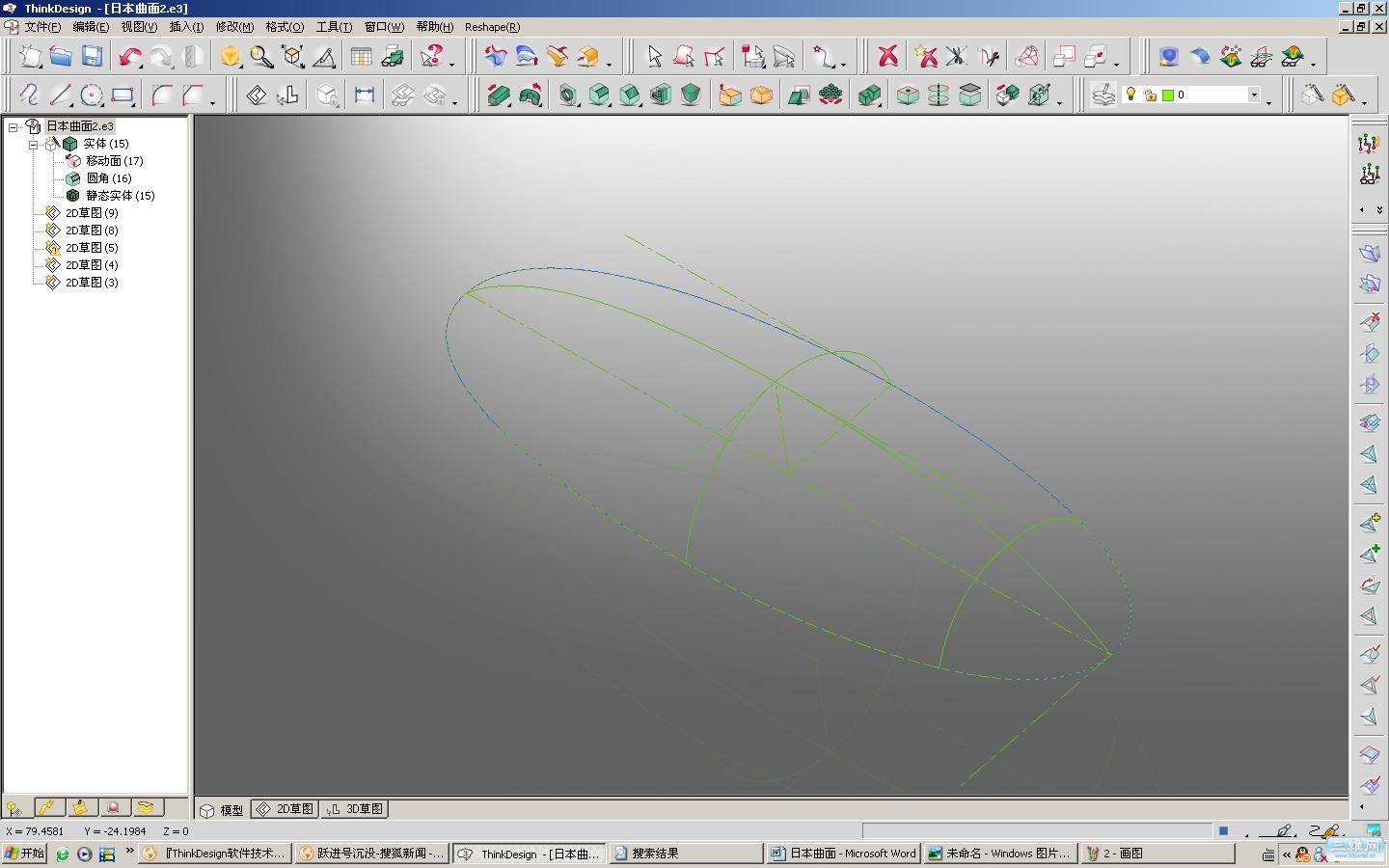Click the revolve solid icon
This screenshot has width=1389, height=868.
point(530,95)
